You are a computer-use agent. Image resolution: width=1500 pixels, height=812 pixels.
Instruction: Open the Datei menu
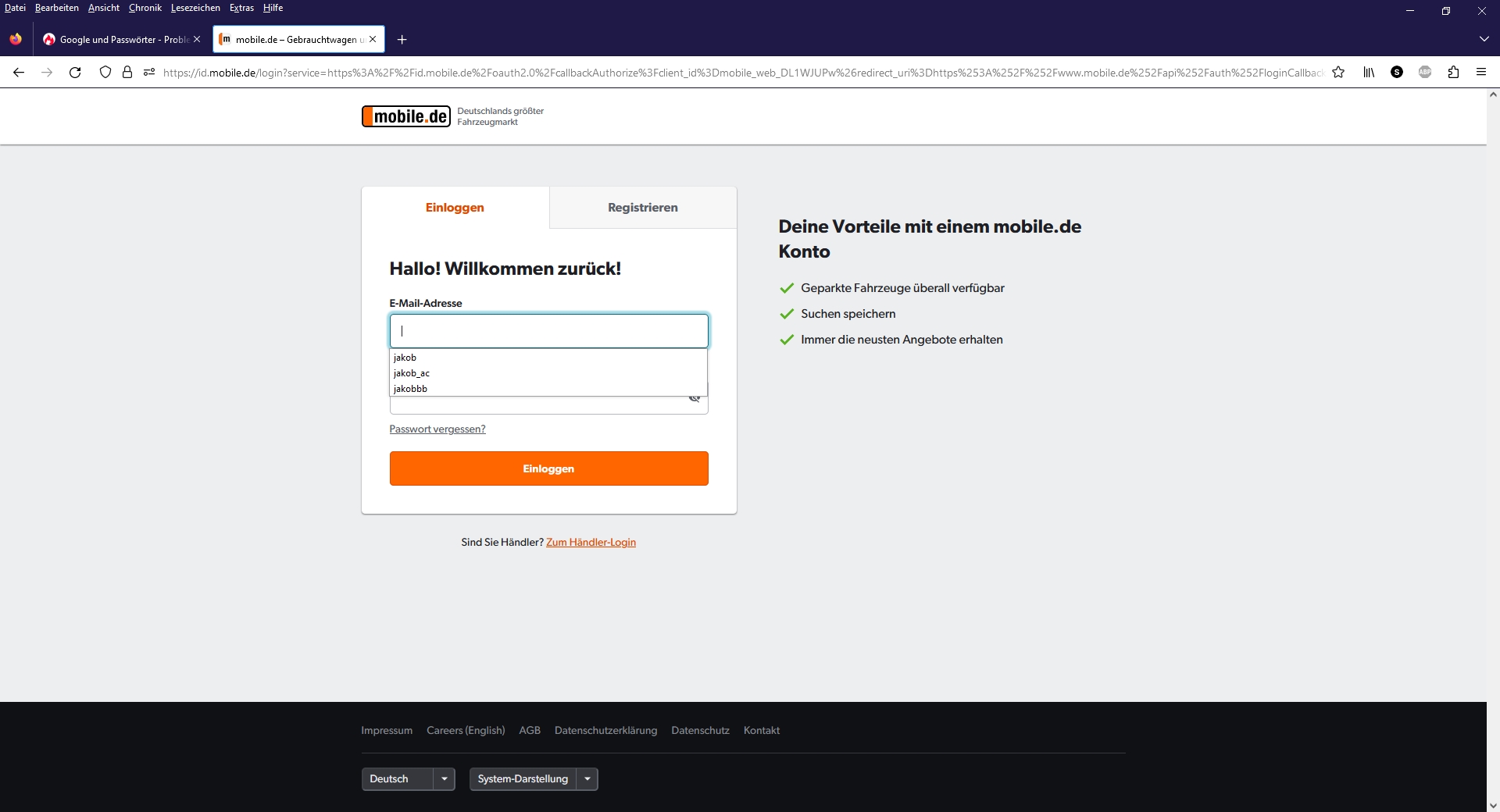point(15,8)
